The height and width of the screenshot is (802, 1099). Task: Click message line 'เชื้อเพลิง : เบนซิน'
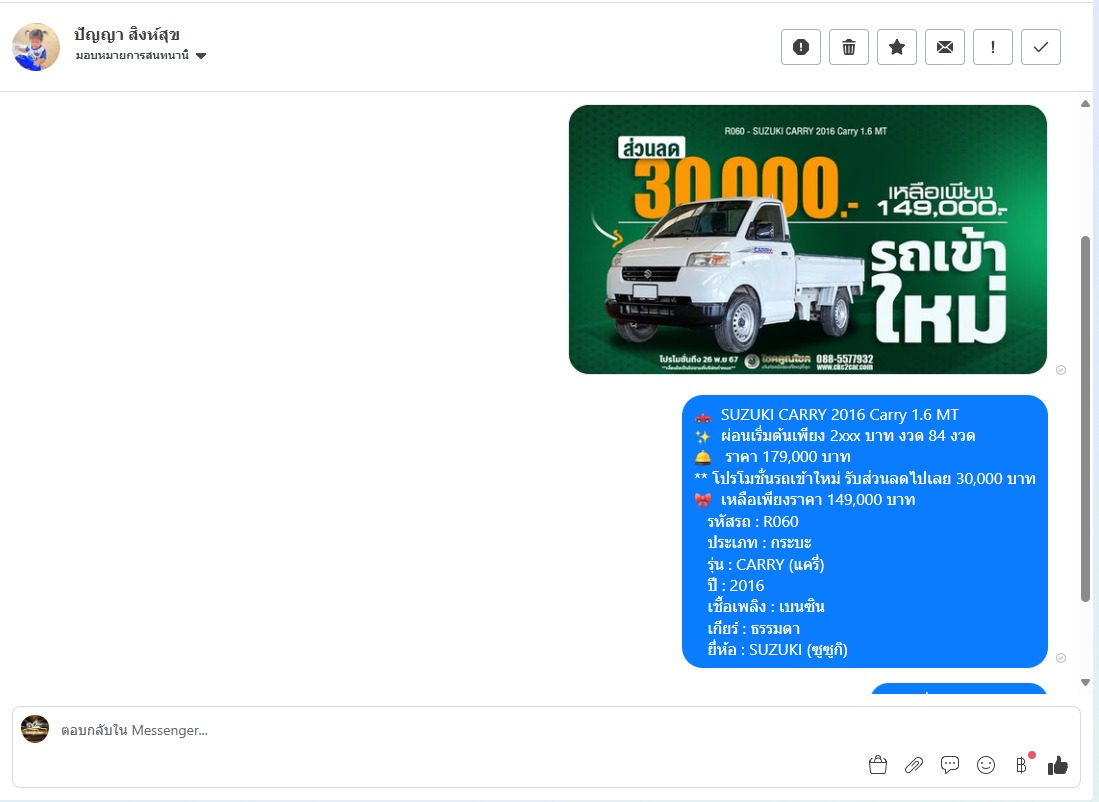[x=765, y=606]
